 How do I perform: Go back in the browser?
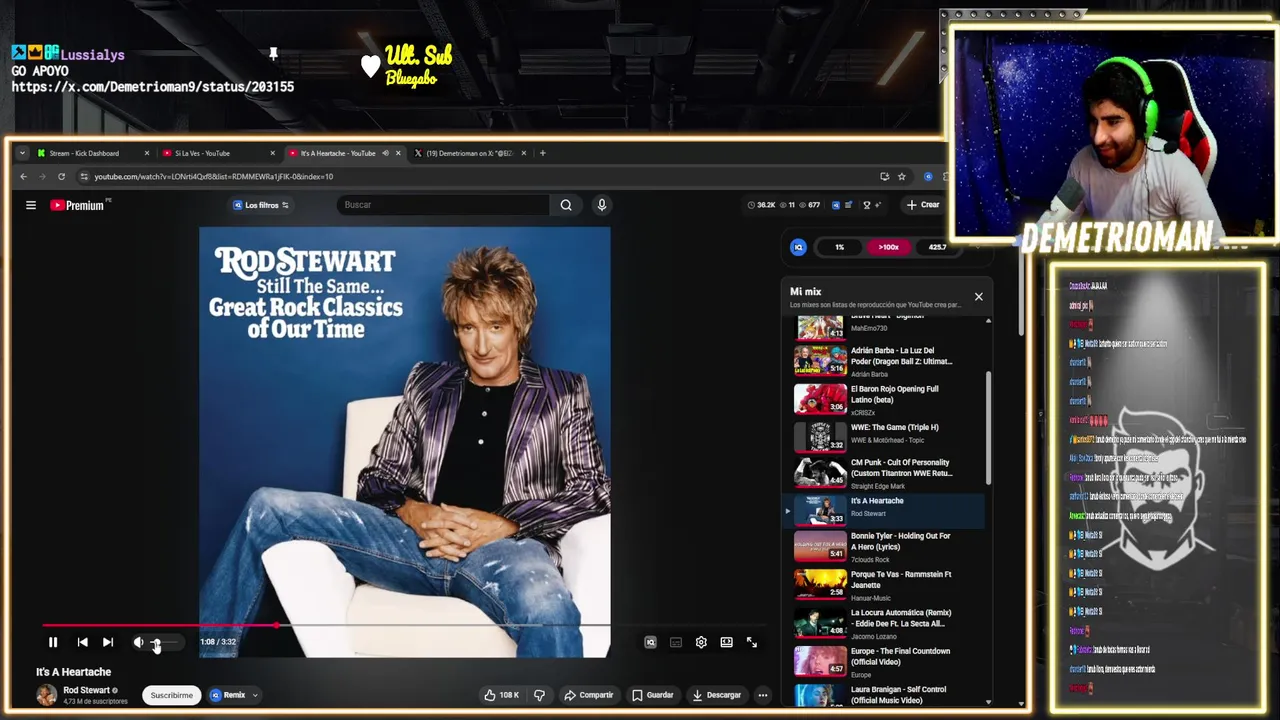tap(24, 177)
